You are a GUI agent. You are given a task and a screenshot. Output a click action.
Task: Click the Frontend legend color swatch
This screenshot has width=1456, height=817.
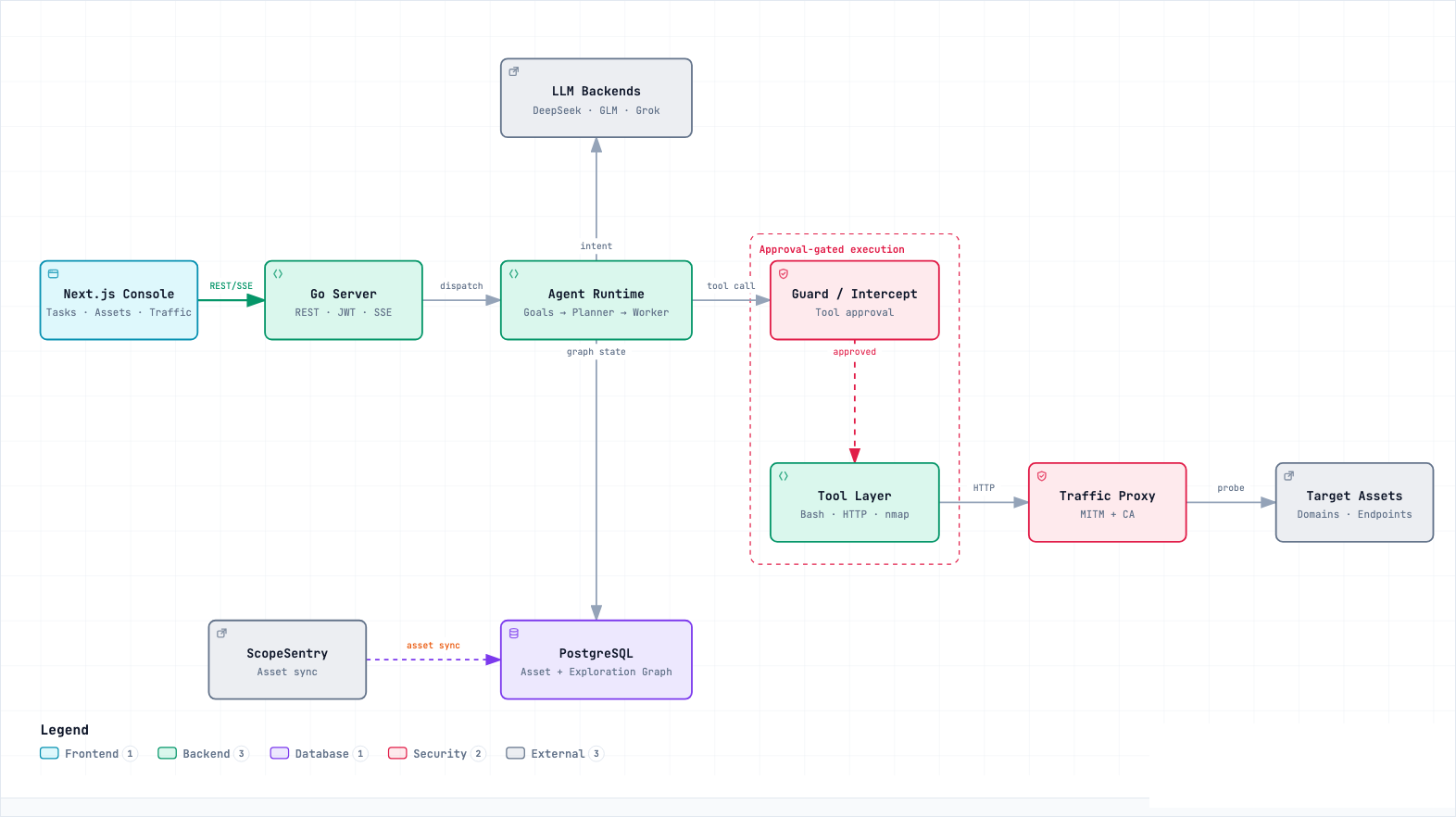(49, 753)
